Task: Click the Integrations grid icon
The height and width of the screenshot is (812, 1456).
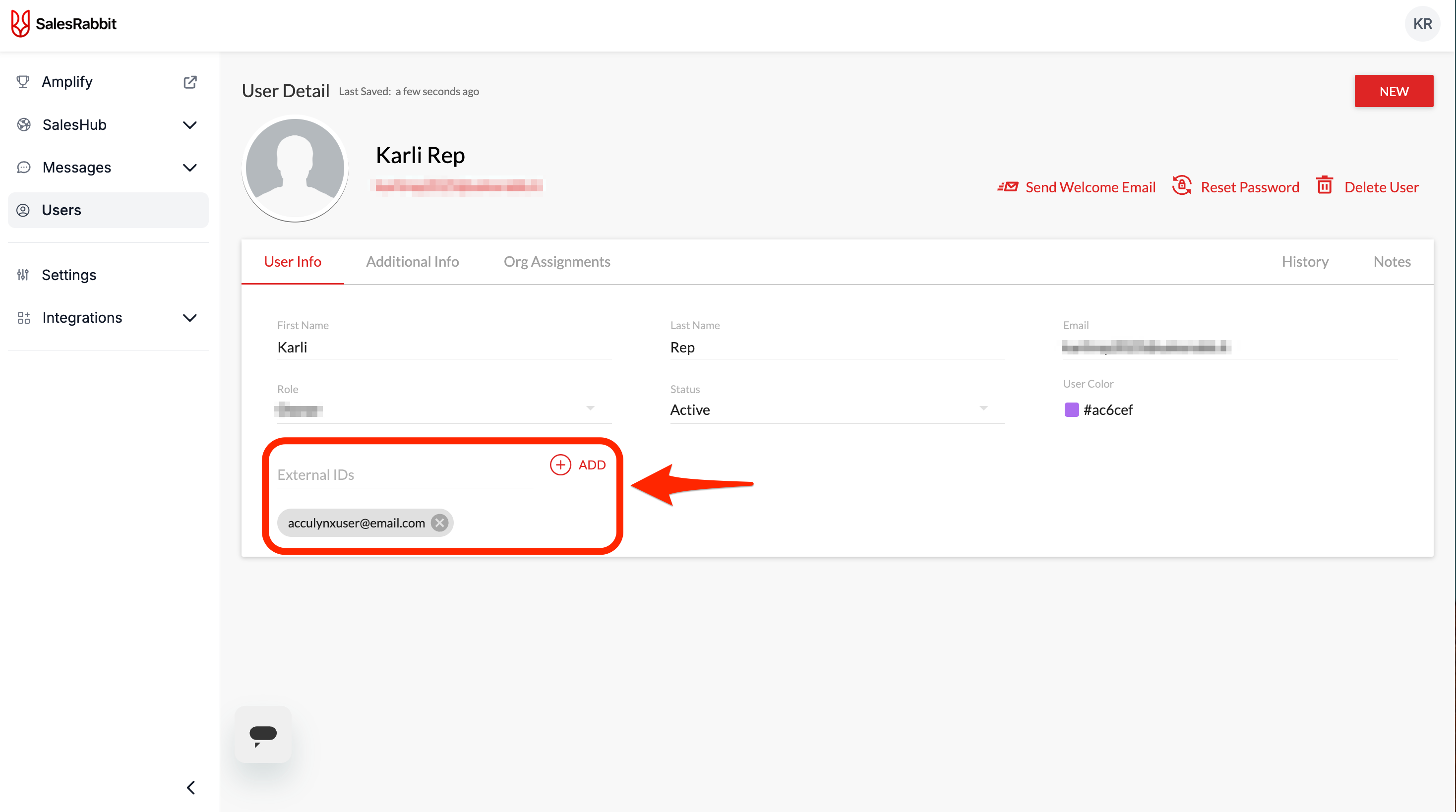Action: click(x=23, y=318)
